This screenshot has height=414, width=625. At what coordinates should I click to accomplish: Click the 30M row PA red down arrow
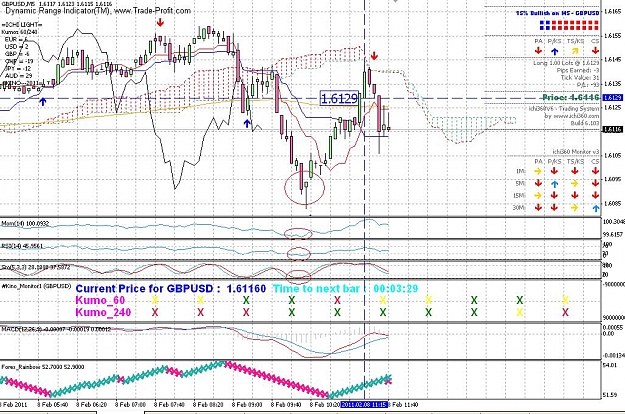click(538, 208)
